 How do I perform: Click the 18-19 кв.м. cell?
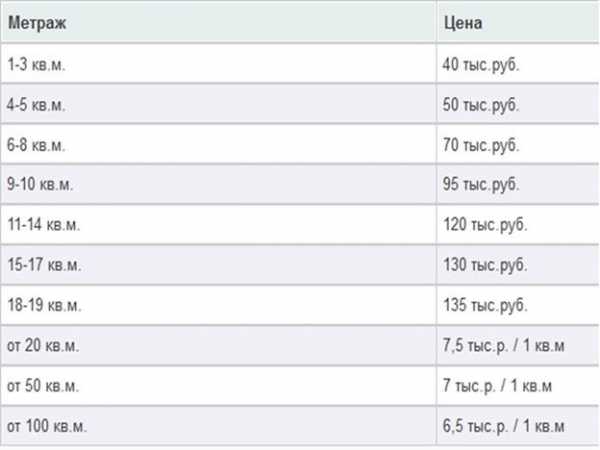point(43,305)
